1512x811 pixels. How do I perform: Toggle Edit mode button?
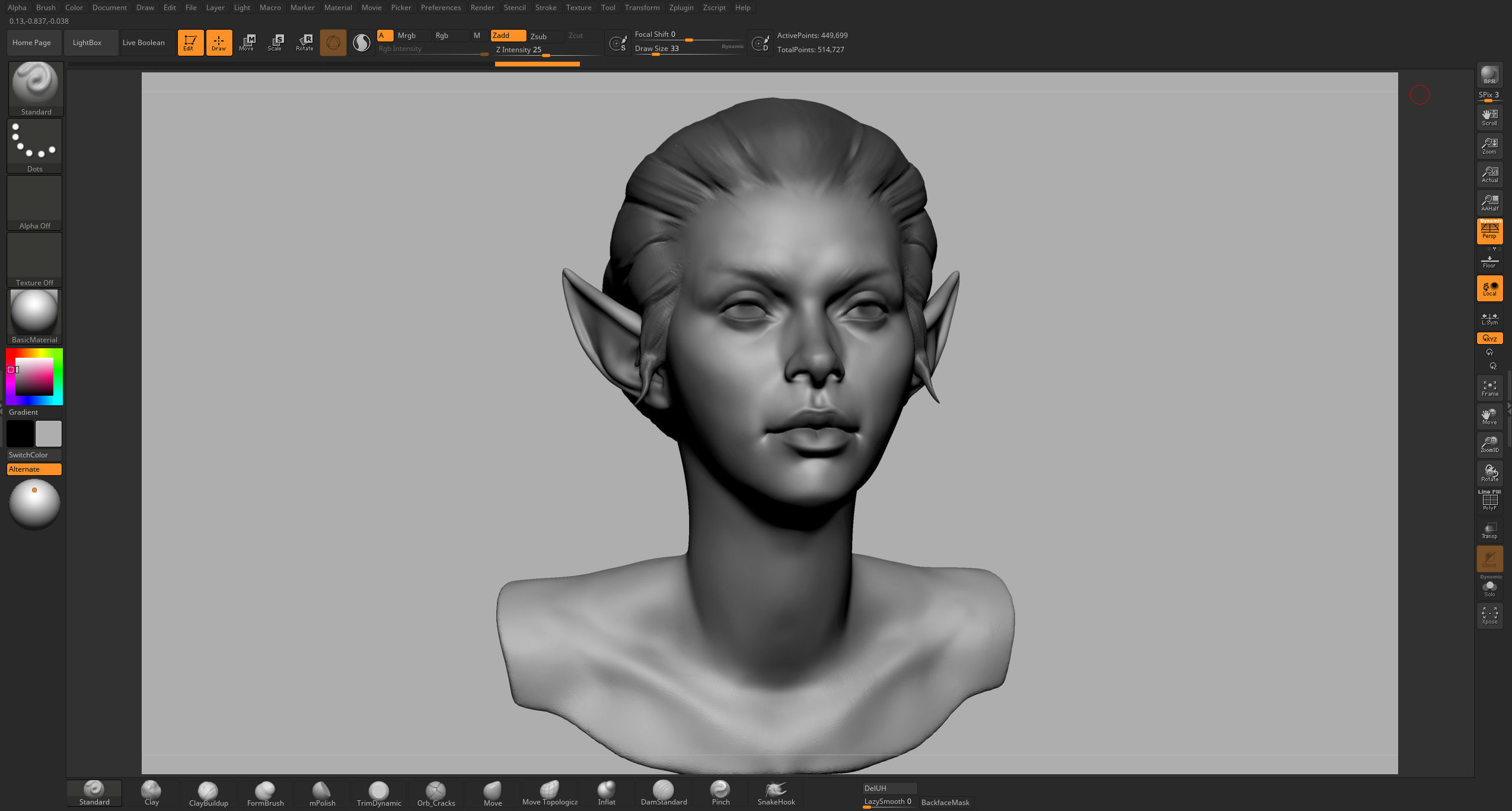click(x=190, y=43)
